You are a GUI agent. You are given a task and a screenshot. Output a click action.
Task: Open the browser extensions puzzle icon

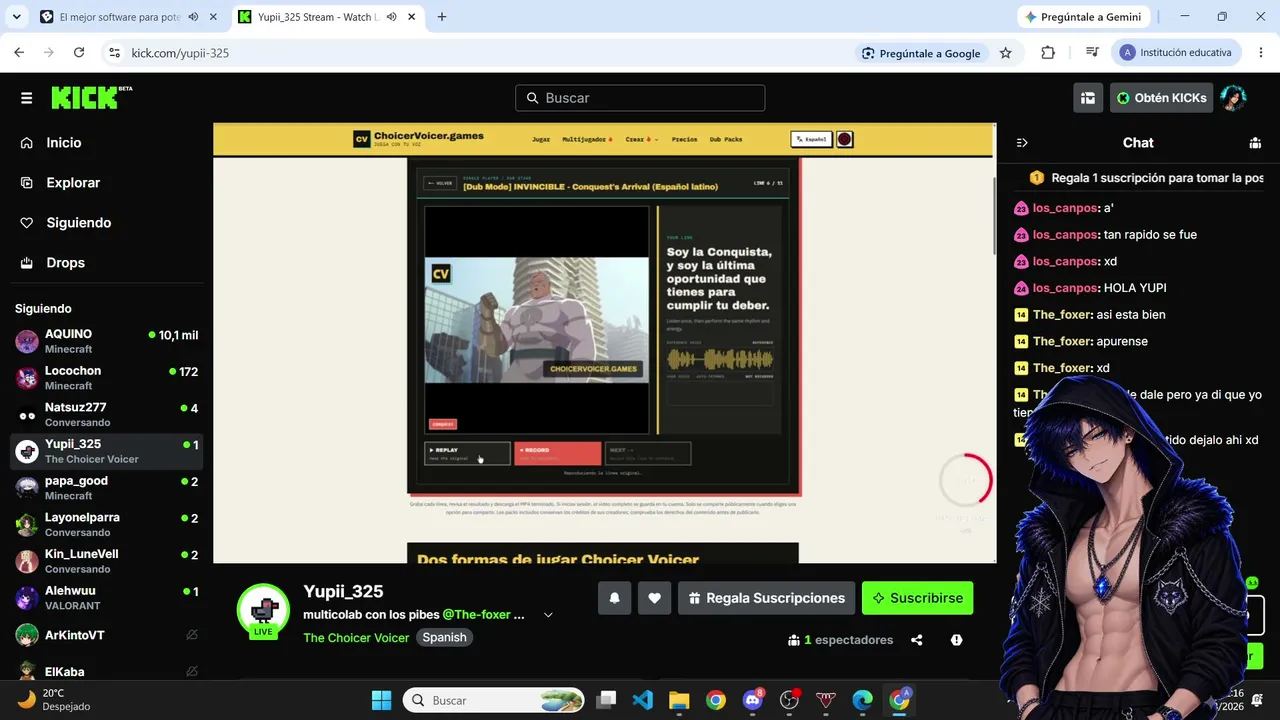coord(1048,53)
